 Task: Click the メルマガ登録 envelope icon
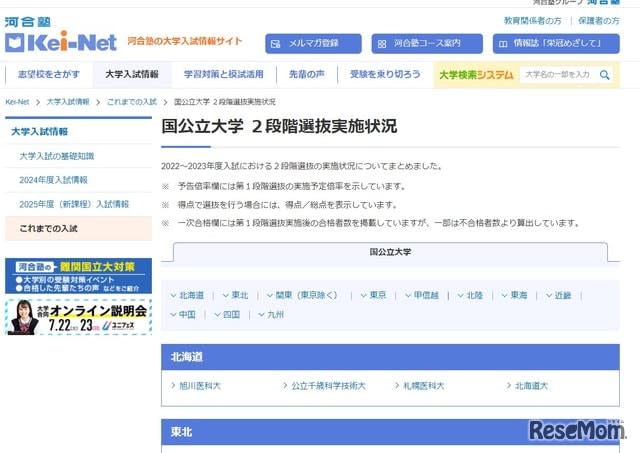coord(276,44)
